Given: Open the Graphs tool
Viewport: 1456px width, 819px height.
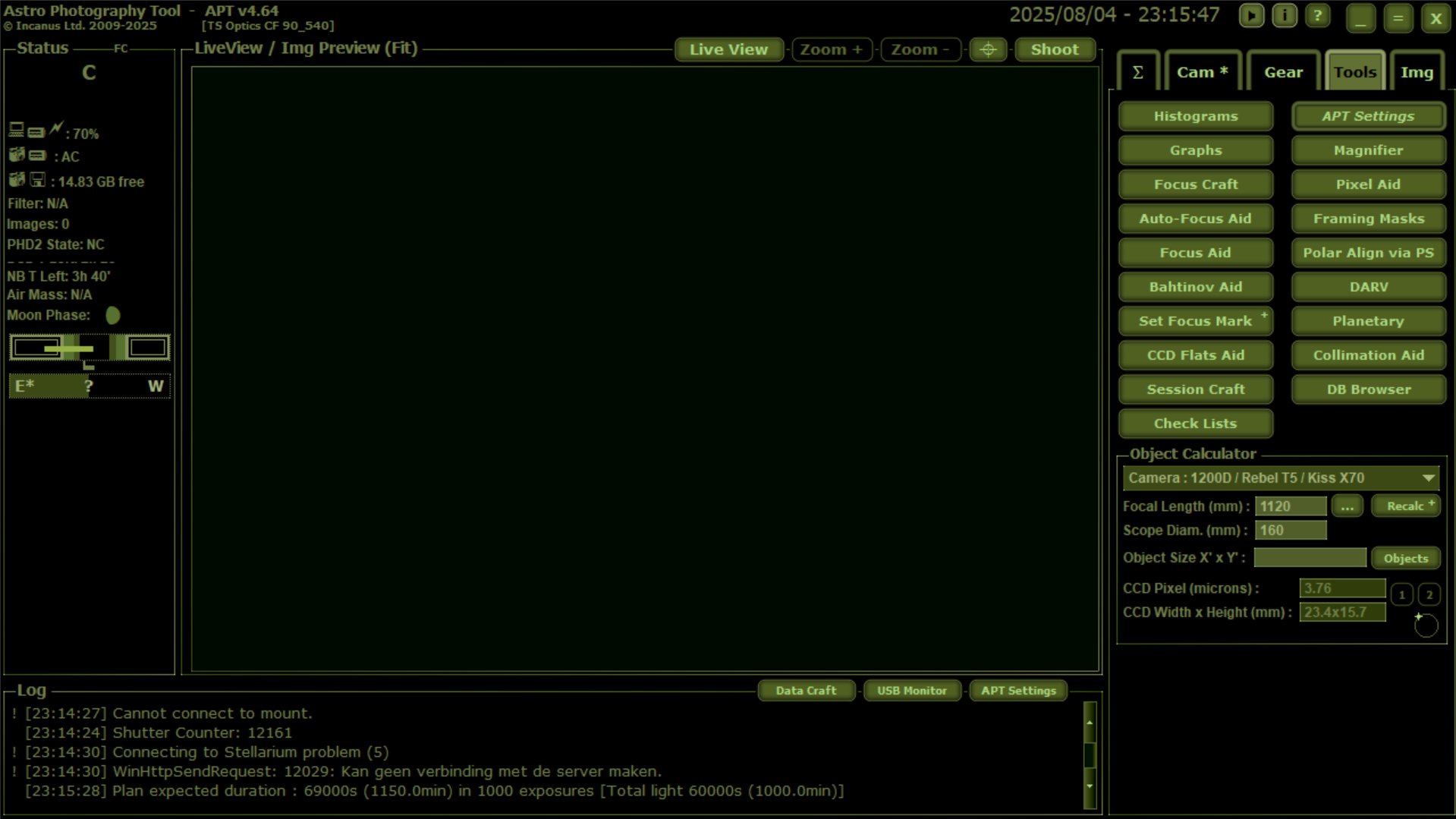Looking at the screenshot, I should [1196, 150].
